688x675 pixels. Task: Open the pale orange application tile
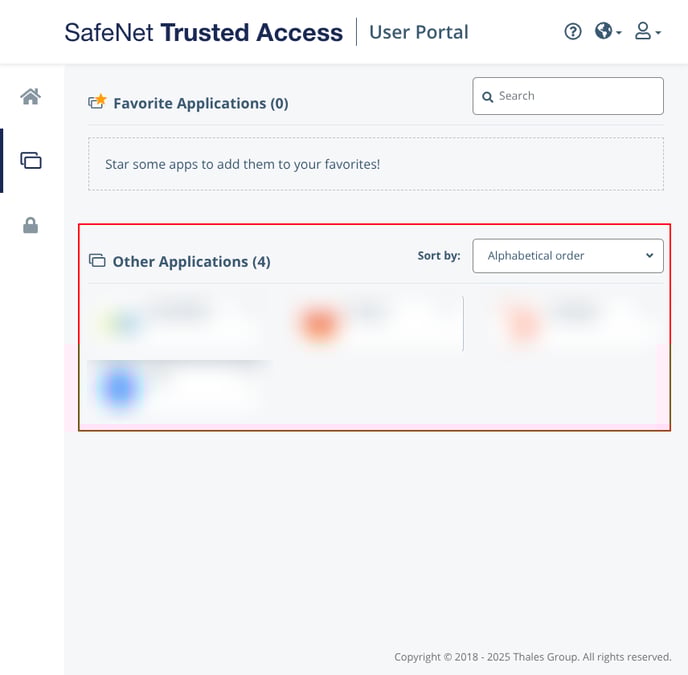(x=524, y=323)
